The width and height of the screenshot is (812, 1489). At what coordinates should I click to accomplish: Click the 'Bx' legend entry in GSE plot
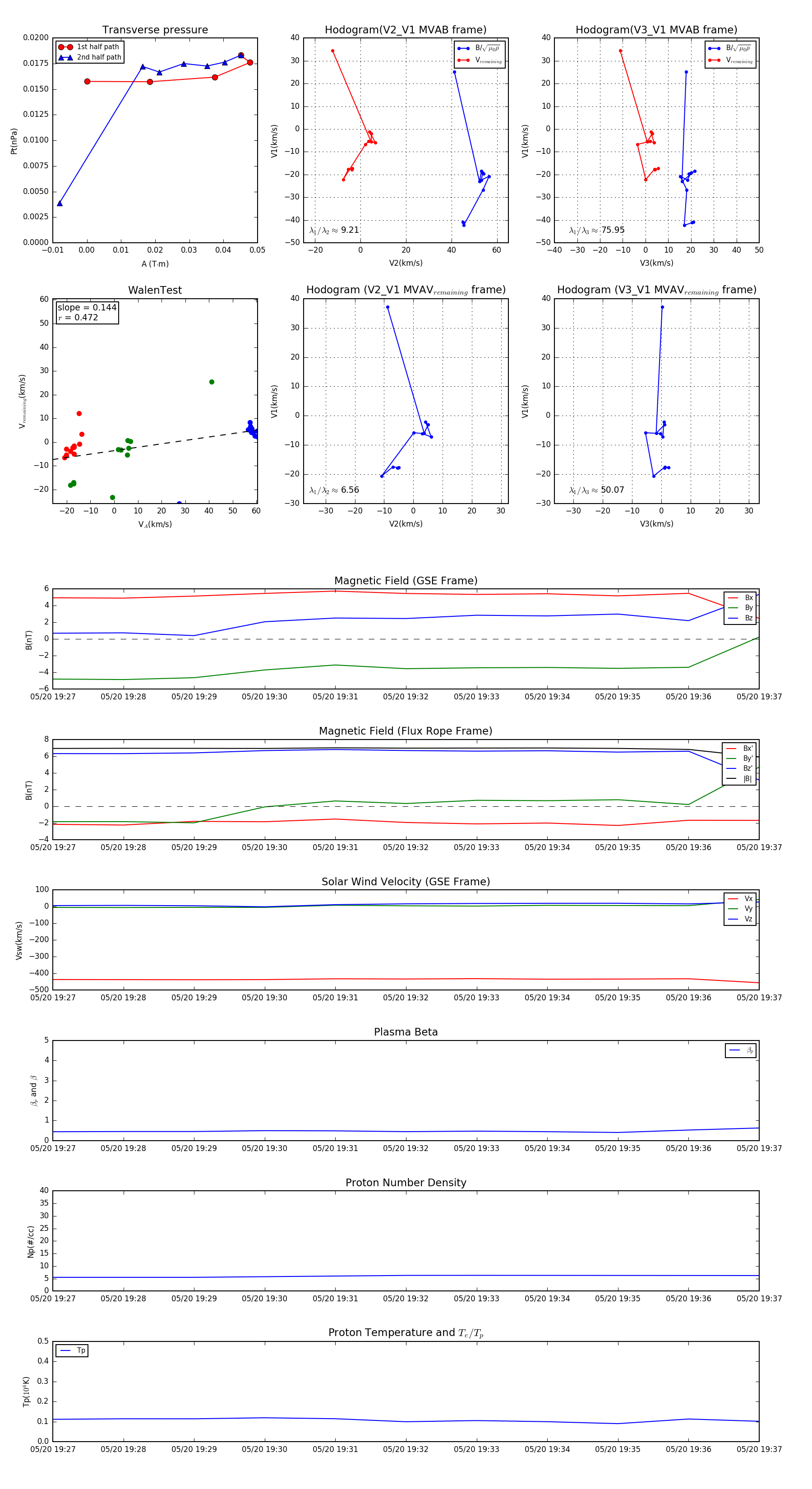pyautogui.click(x=740, y=598)
